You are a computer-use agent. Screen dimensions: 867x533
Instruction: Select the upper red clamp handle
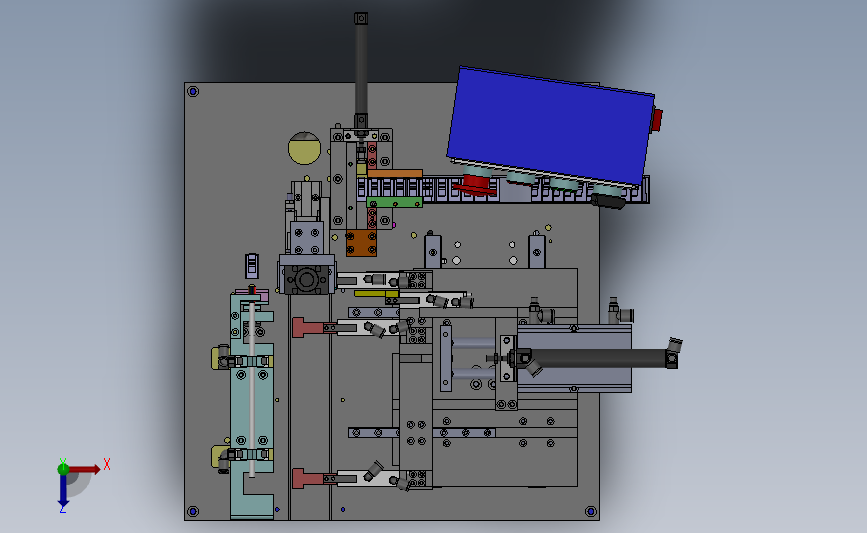point(307,327)
